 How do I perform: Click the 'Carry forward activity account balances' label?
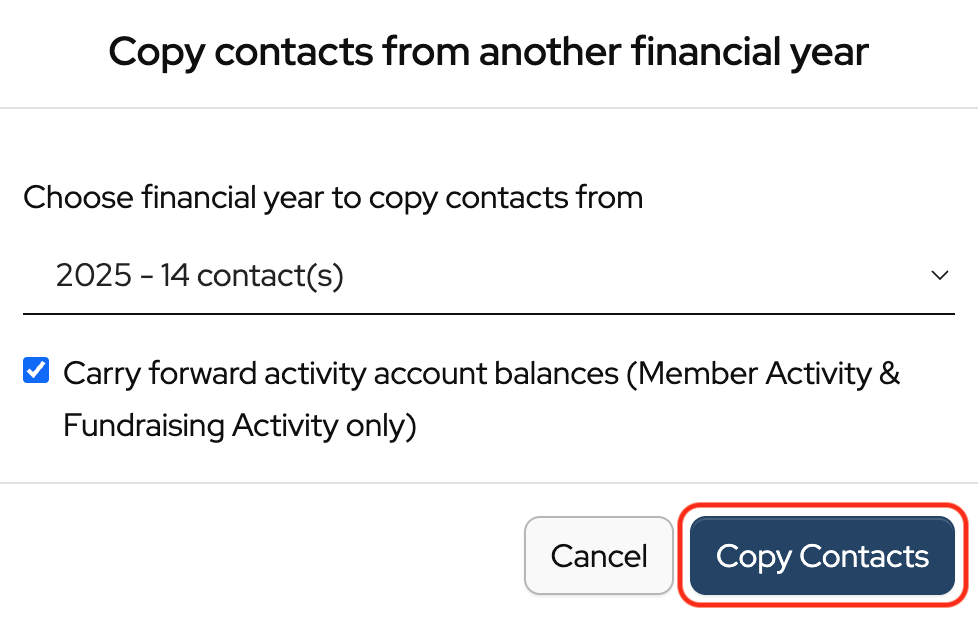tap(340, 373)
